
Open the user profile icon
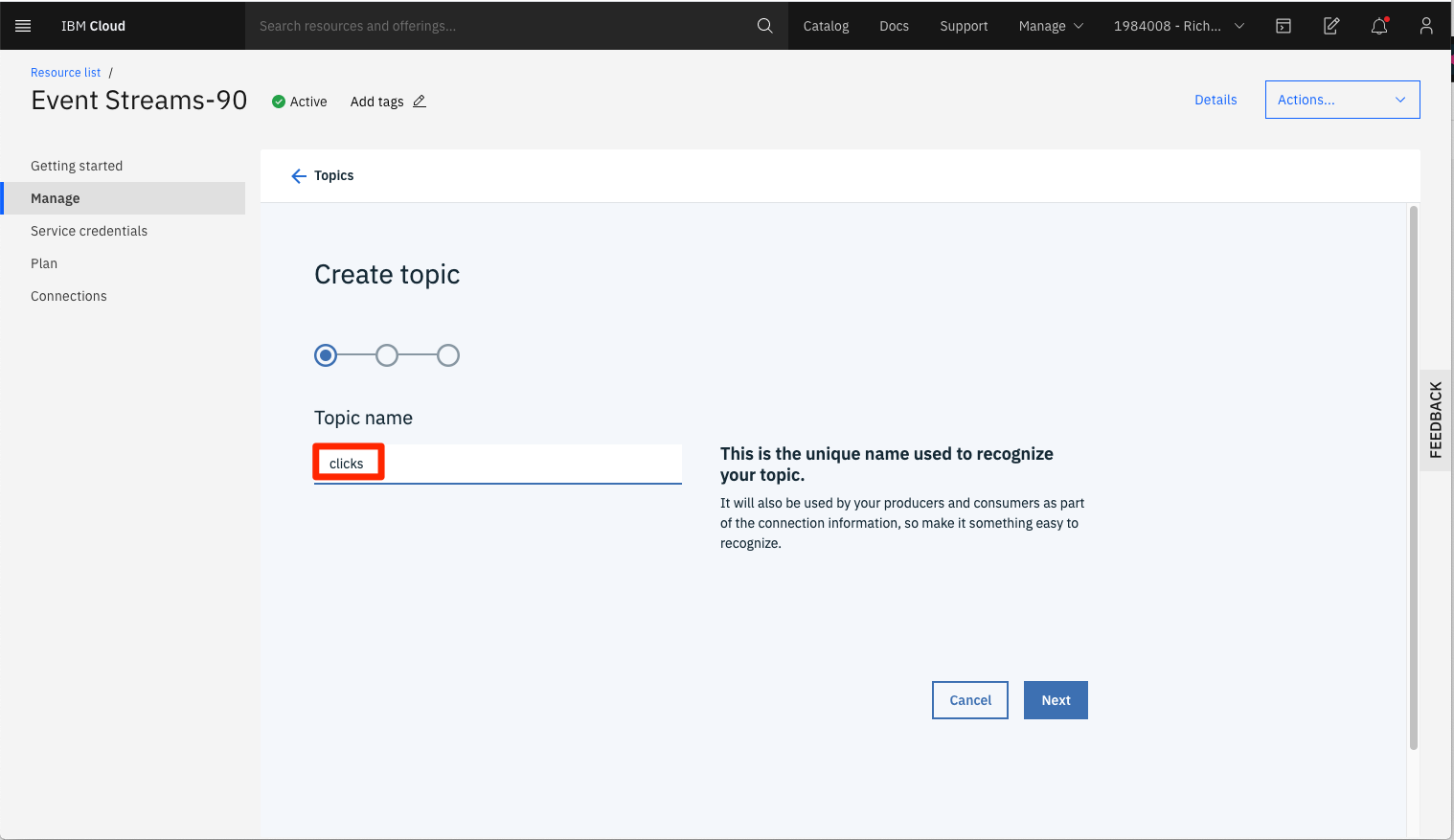(x=1426, y=26)
